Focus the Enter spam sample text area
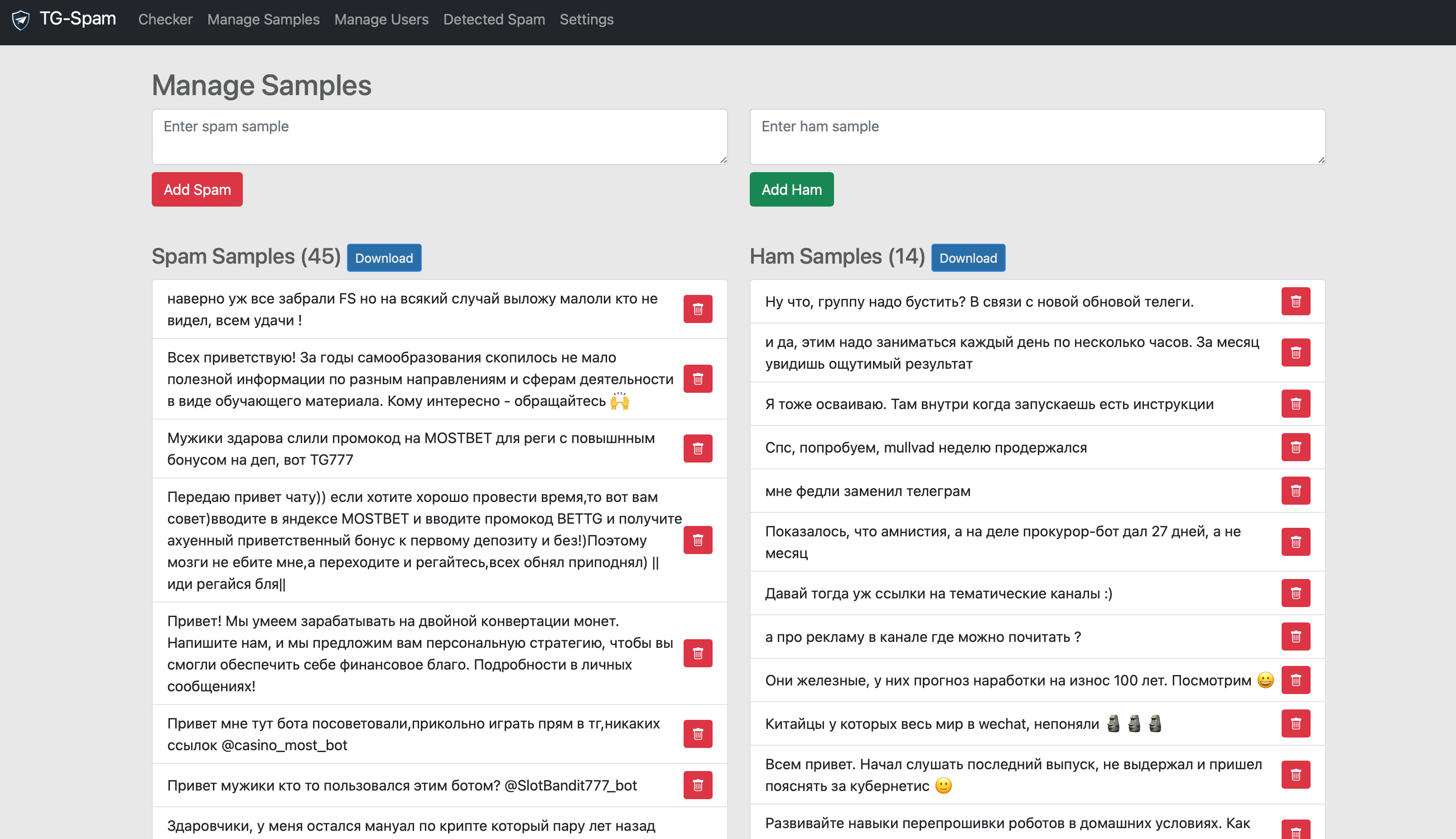 point(439,136)
